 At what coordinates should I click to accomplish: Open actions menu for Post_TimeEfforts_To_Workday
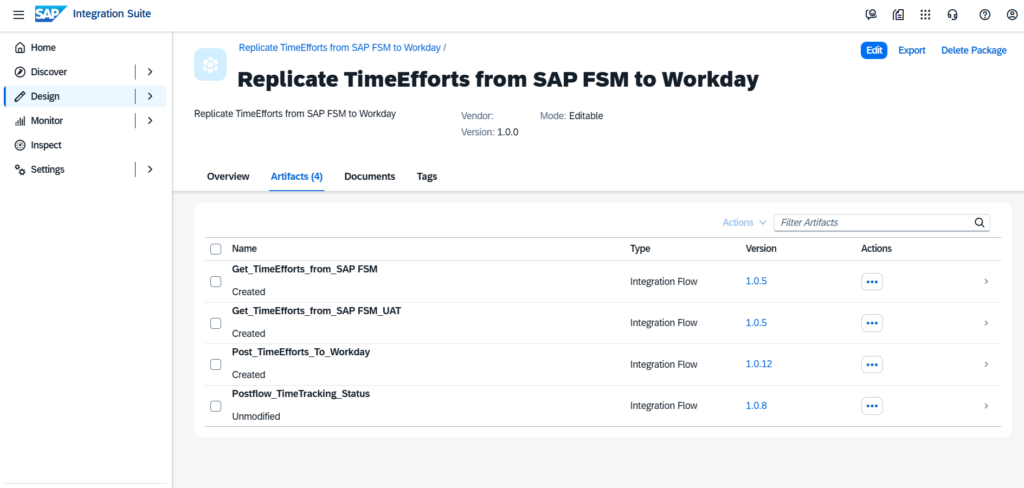pos(872,365)
